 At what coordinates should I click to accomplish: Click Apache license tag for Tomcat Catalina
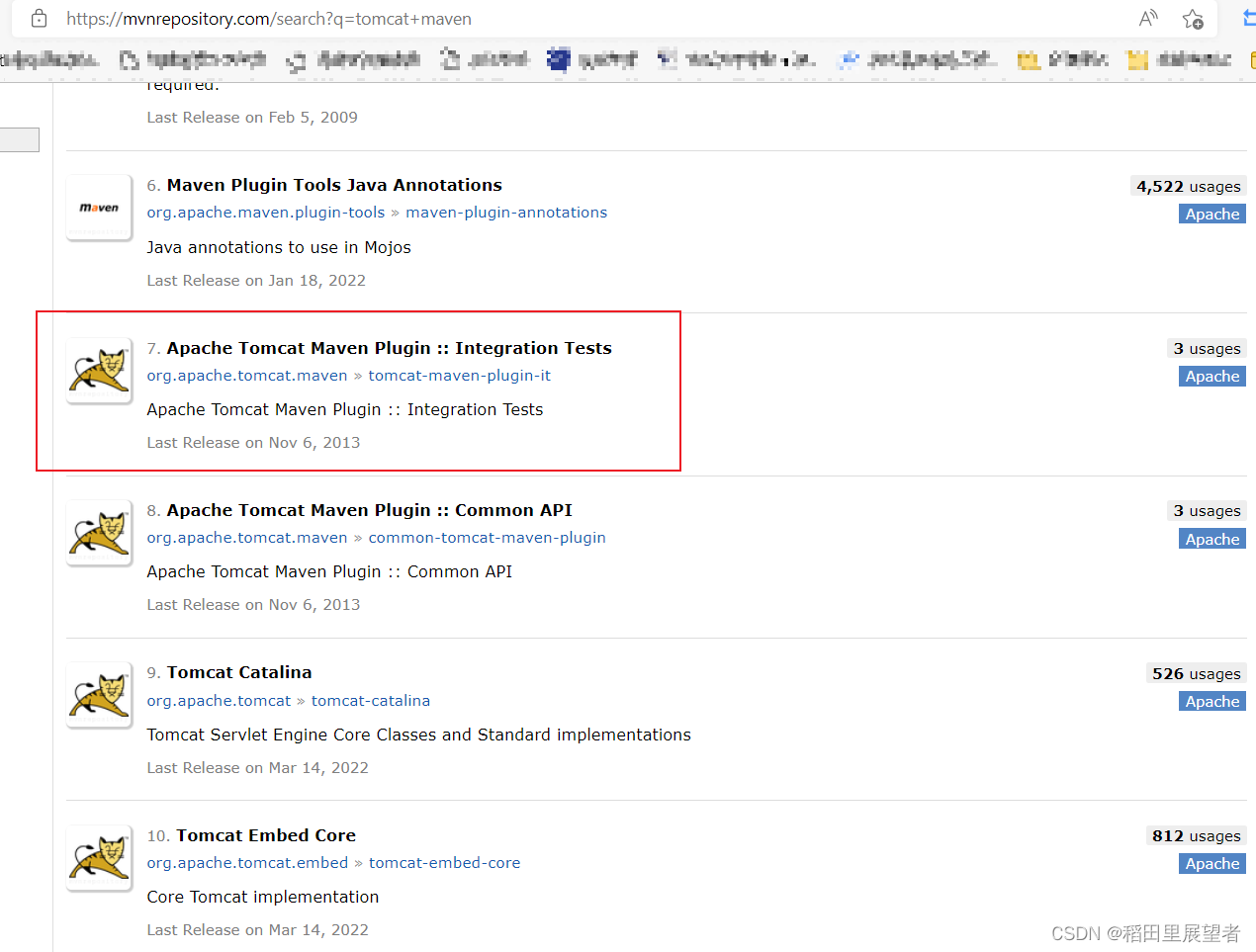[x=1212, y=702]
